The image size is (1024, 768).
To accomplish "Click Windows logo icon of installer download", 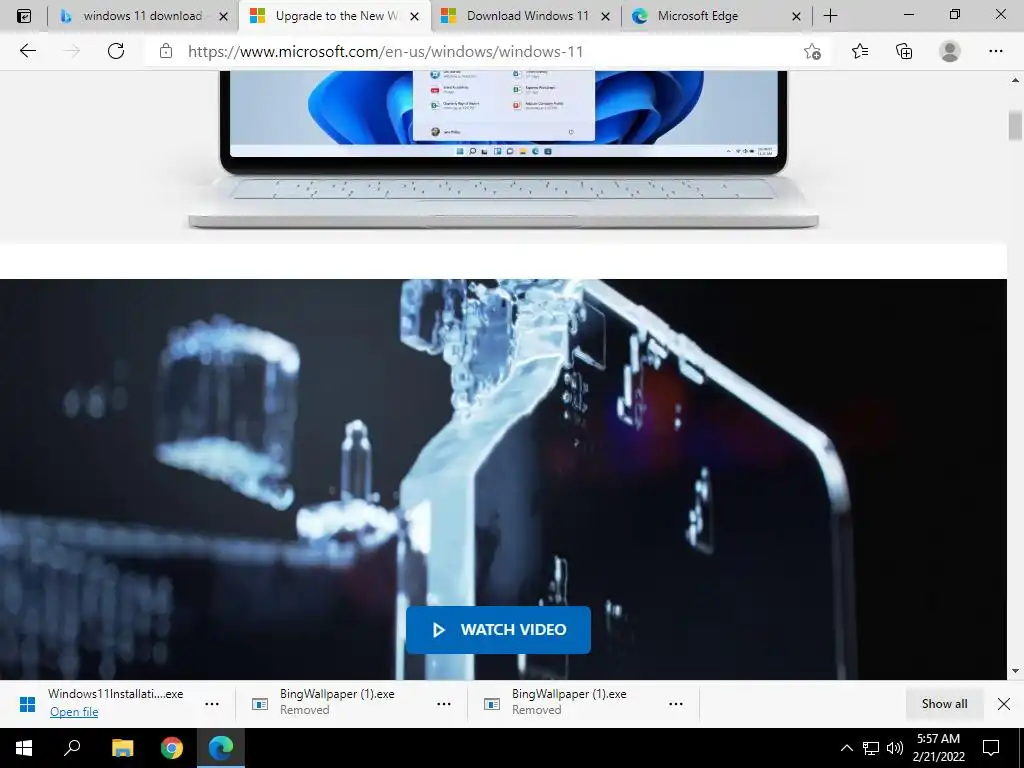I will pos(27,704).
